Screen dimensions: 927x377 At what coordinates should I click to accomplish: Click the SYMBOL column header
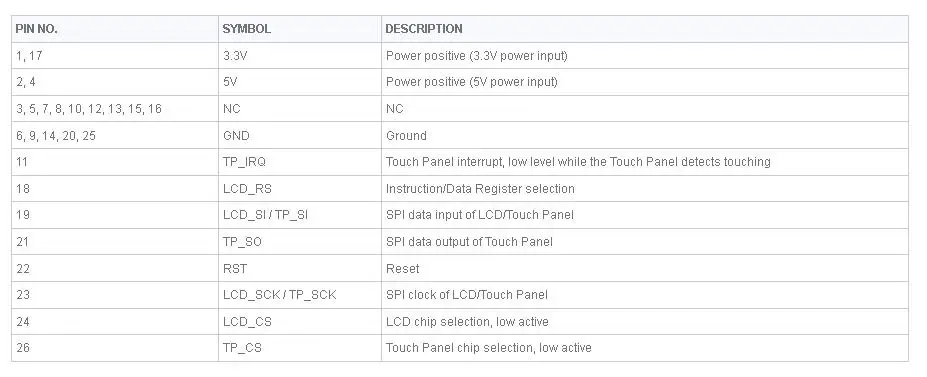click(300, 29)
